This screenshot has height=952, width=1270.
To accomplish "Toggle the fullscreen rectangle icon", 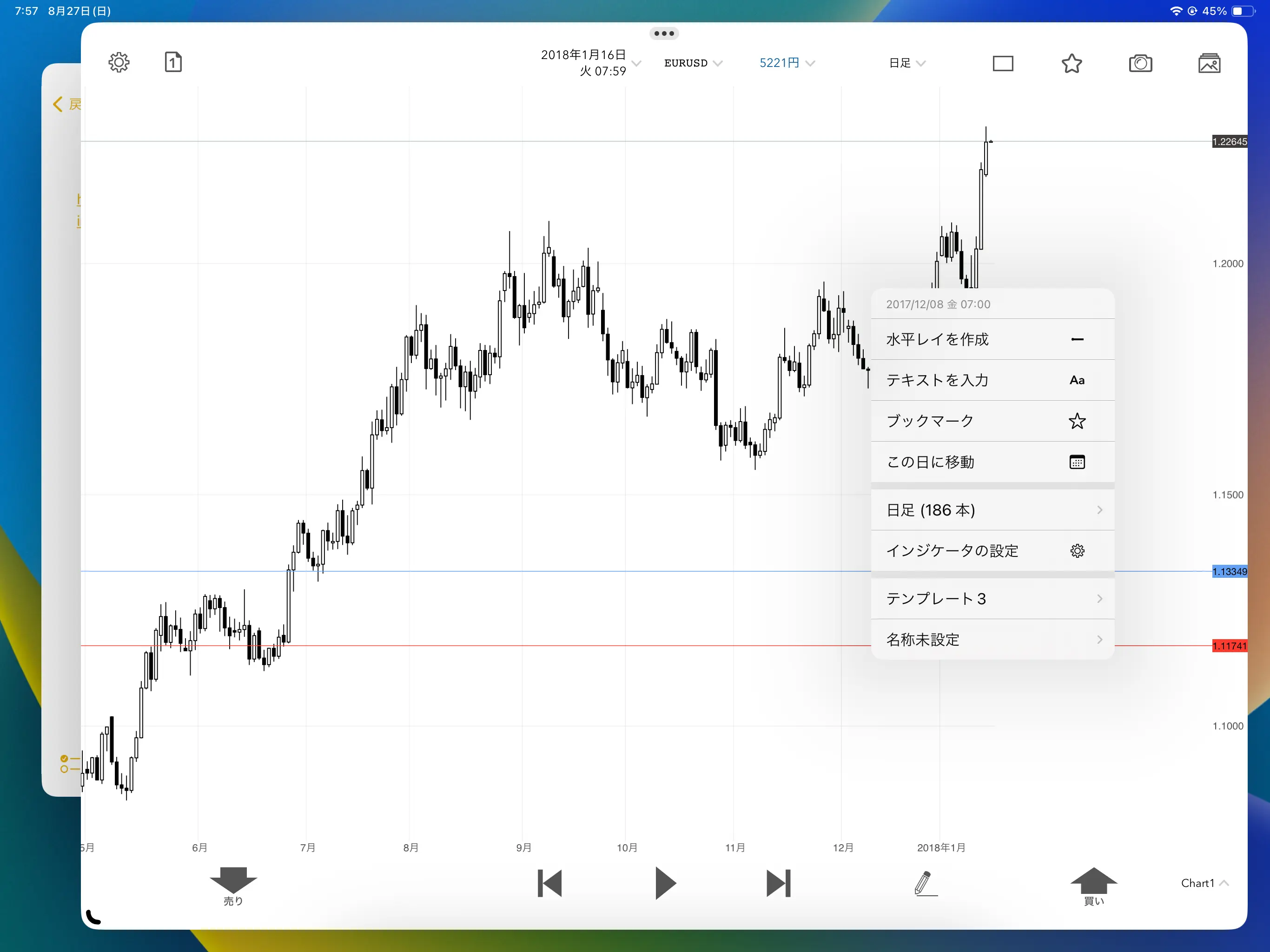I will click(1002, 63).
